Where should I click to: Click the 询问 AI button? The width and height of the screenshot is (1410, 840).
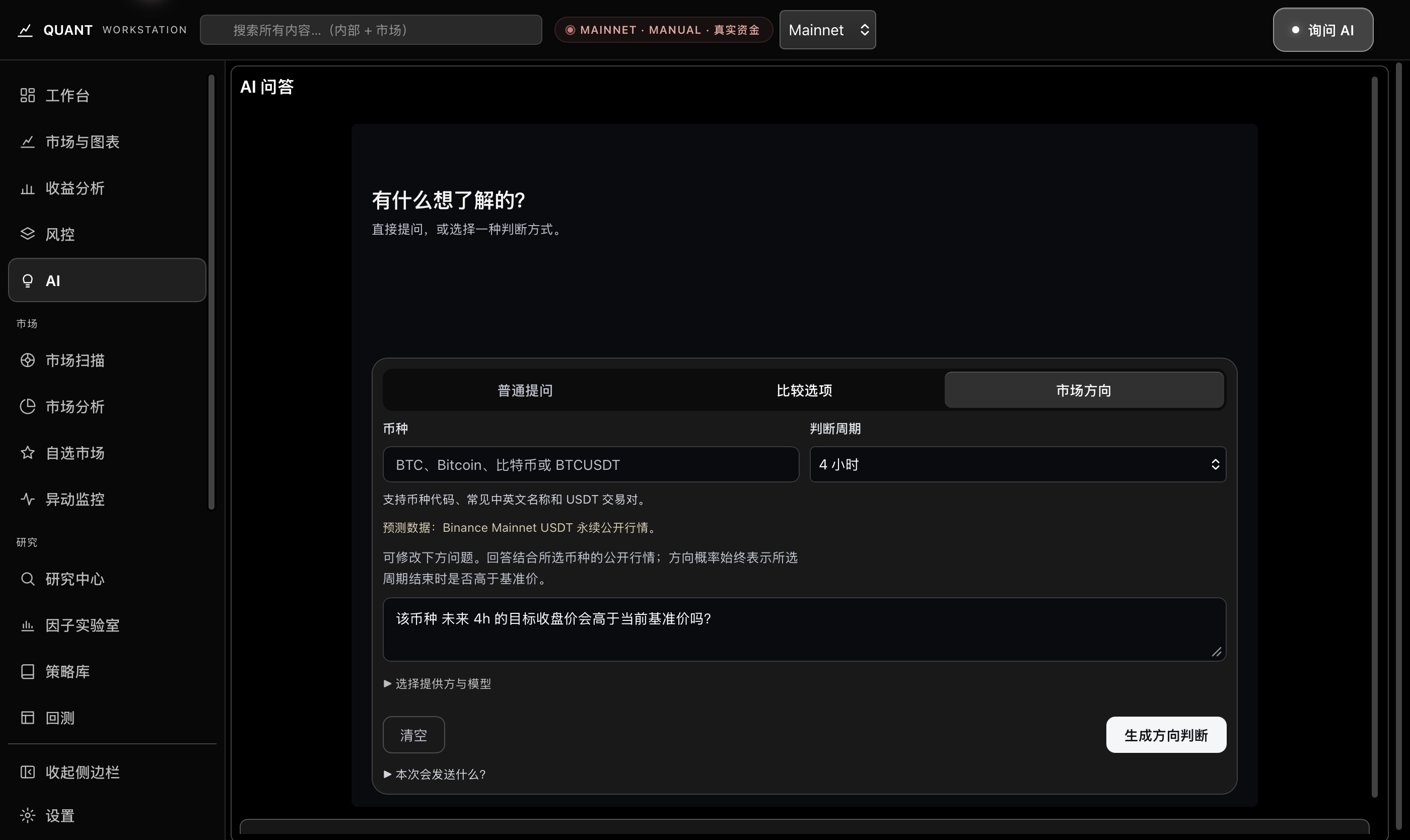point(1322,30)
